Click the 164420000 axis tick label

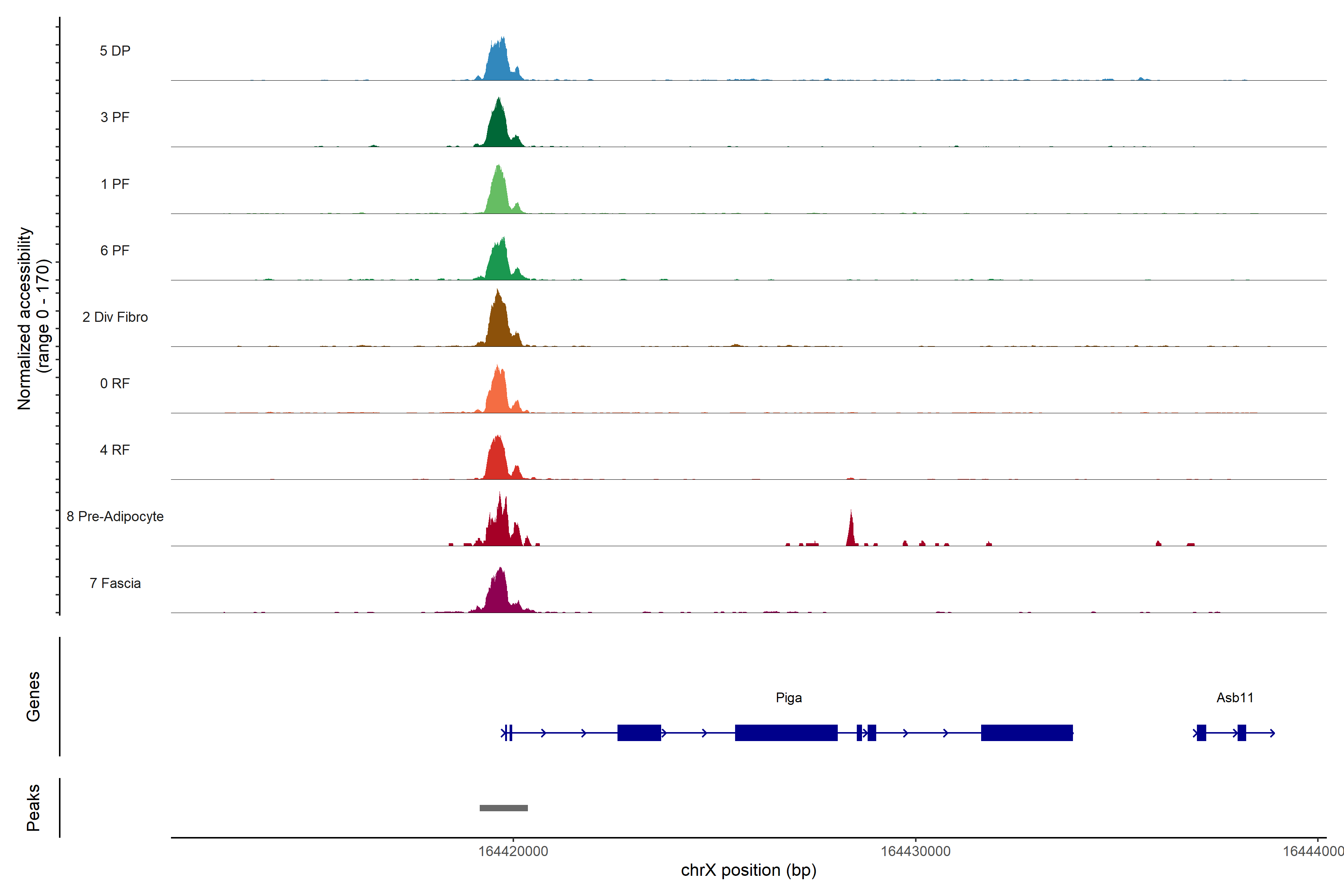[513, 852]
